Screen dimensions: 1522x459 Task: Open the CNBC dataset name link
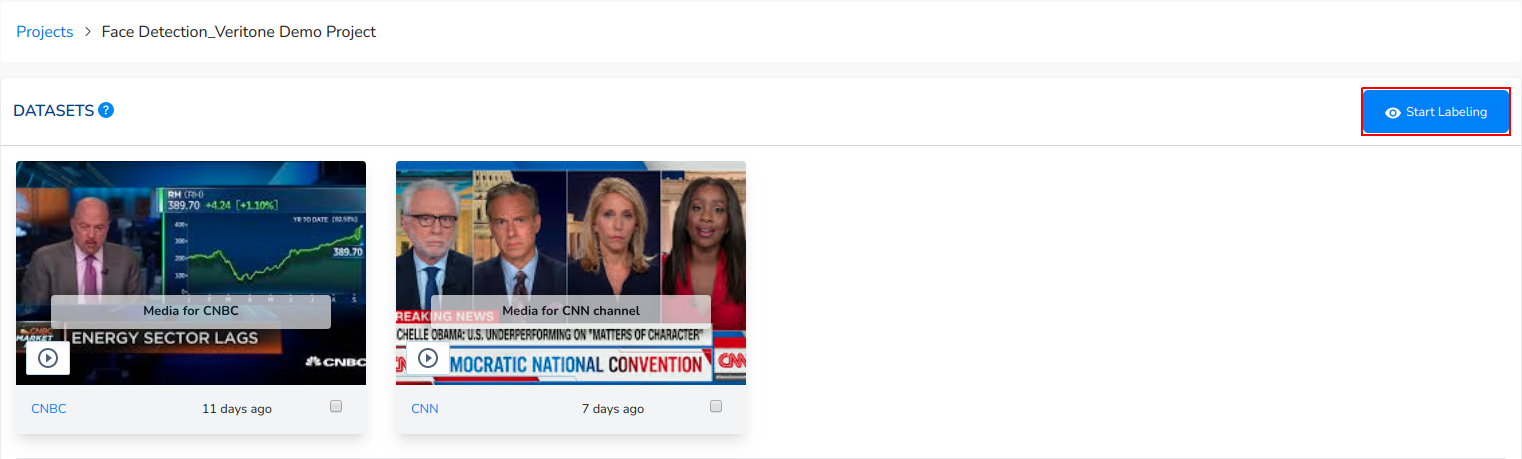pyautogui.click(x=49, y=408)
